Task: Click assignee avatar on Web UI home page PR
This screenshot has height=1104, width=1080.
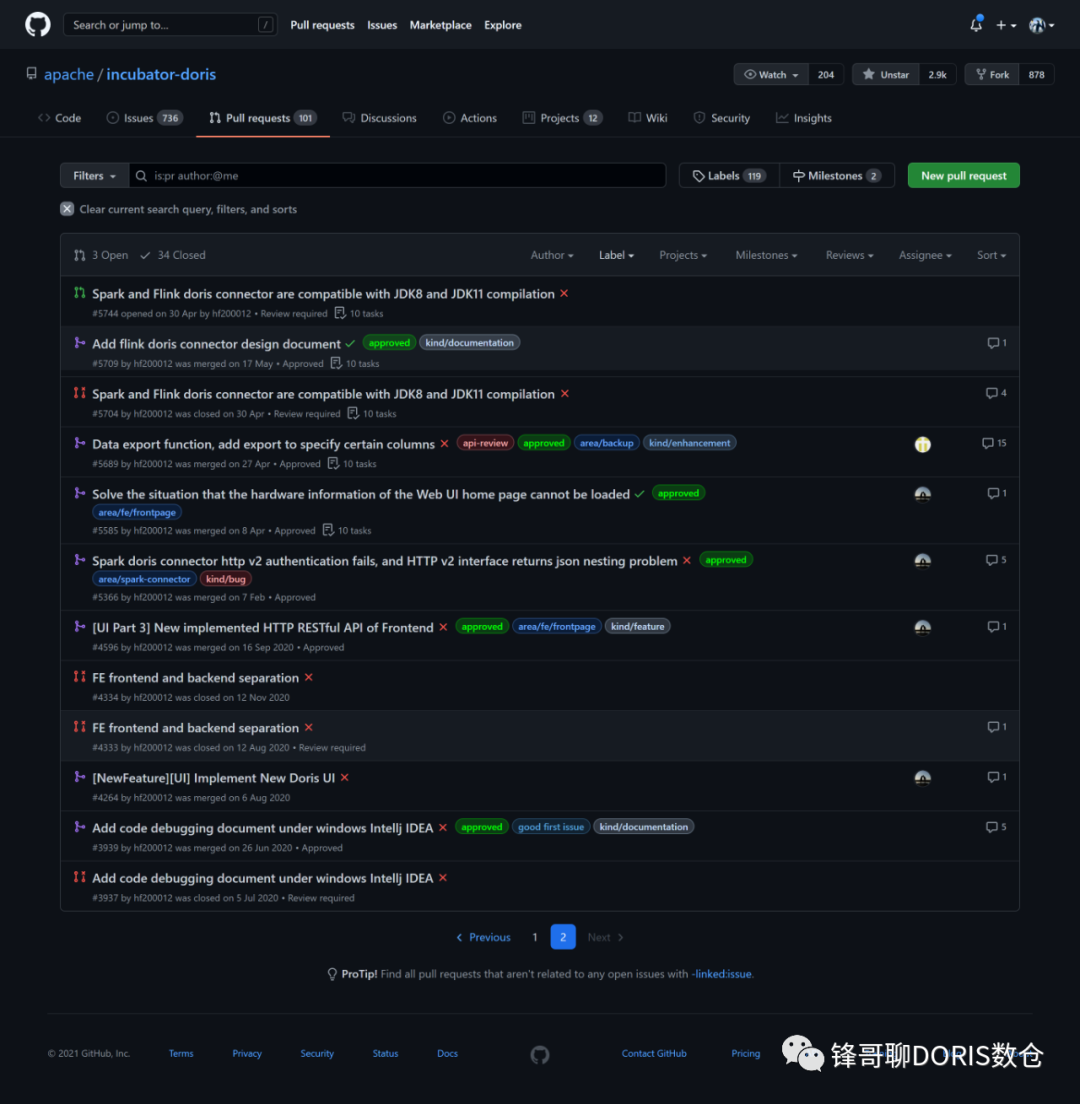Action: click(922, 494)
